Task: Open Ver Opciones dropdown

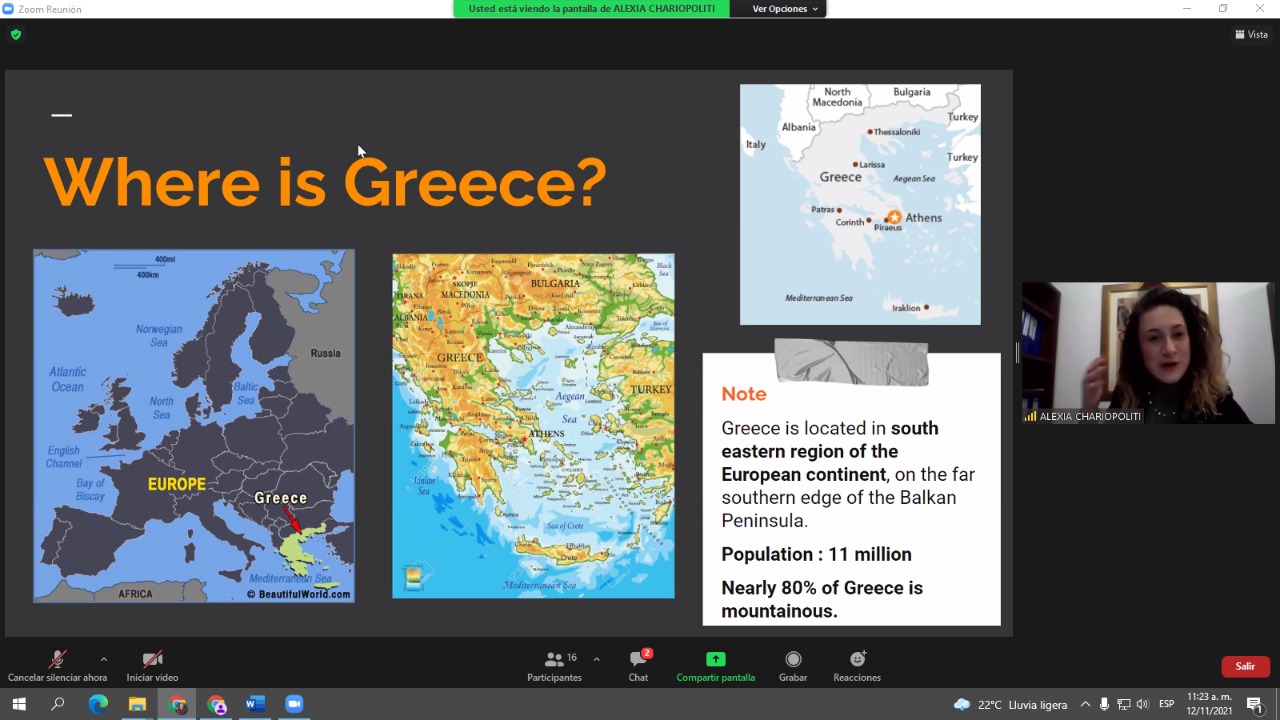Action: pyautogui.click(x=785, y=9)
